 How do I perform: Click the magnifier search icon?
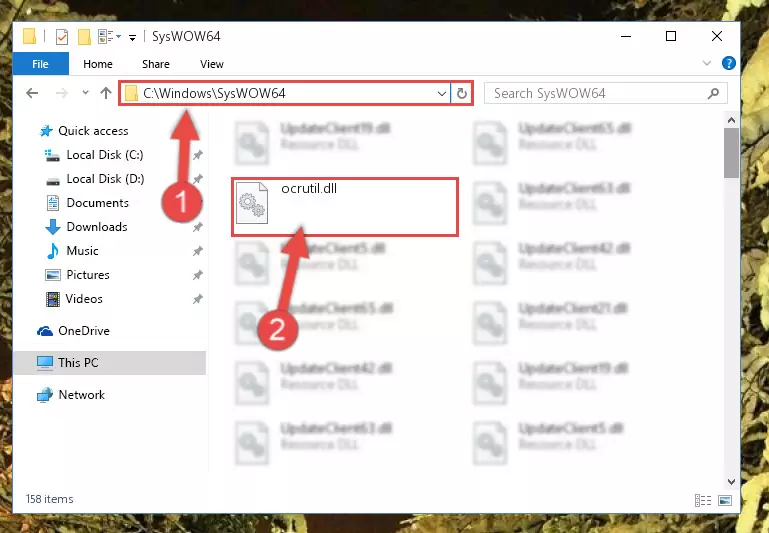[x=713, y=93]
